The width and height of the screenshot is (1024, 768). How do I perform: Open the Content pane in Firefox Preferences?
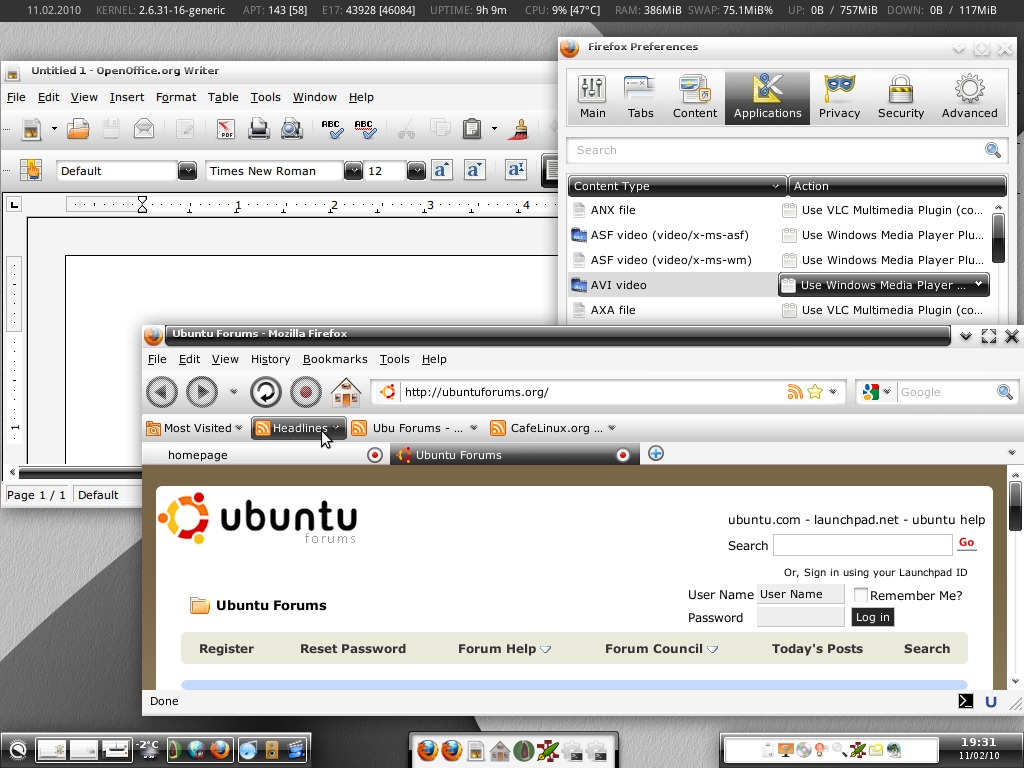point(695,97)
